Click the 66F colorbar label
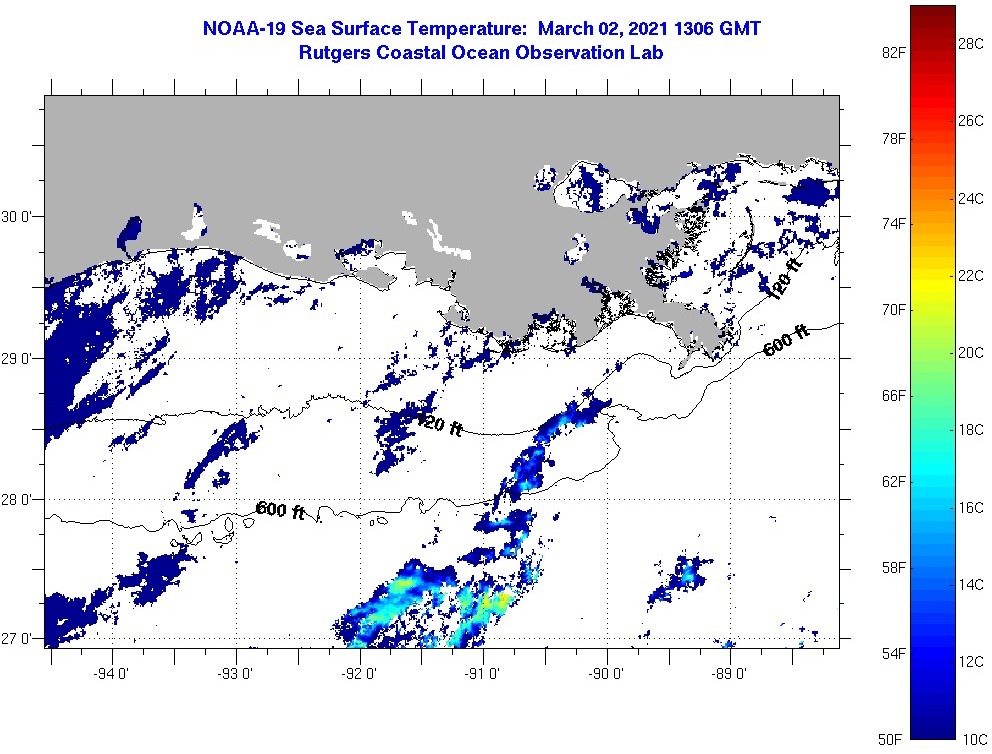This screenshot has height=754, width=992. coord(893,396)
